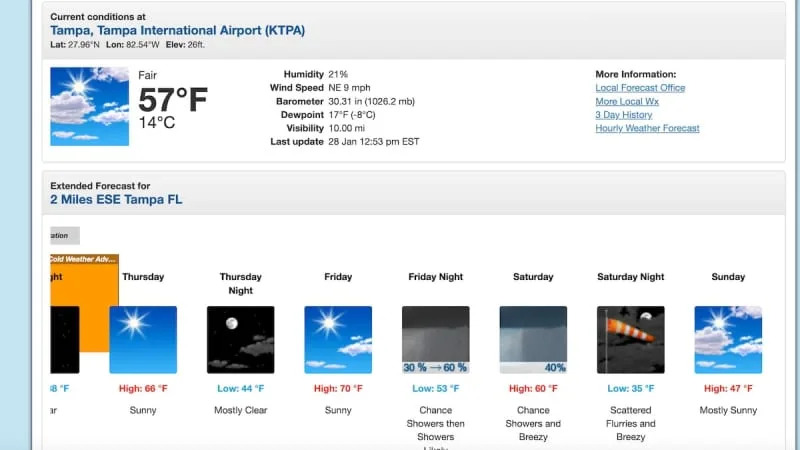Click Friday Night's chance showers icon
Viewport: 800px width, 450px height.
click(x=435, y=340)
